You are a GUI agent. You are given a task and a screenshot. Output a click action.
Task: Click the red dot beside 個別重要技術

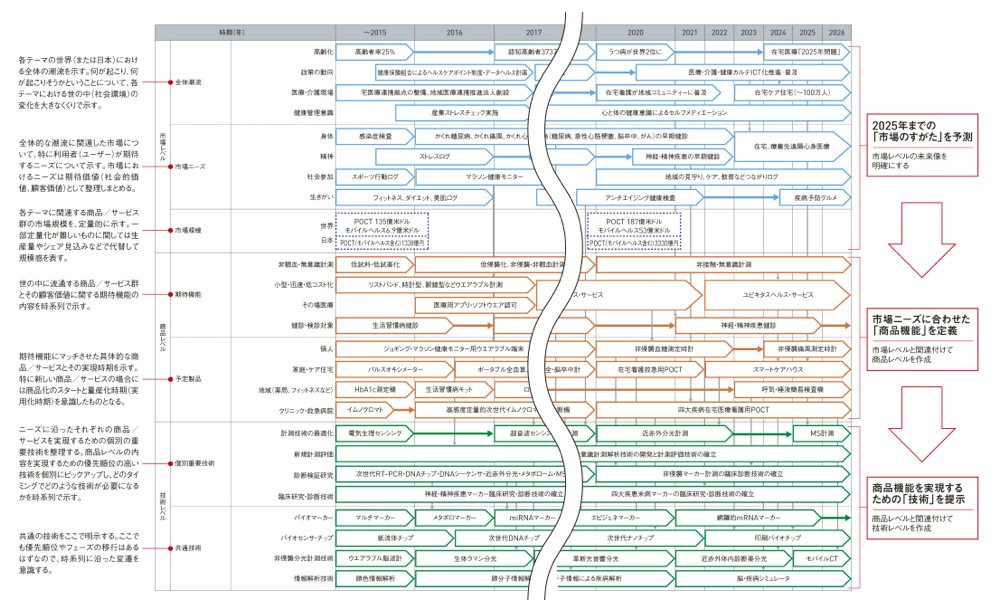tap(171, 464)
